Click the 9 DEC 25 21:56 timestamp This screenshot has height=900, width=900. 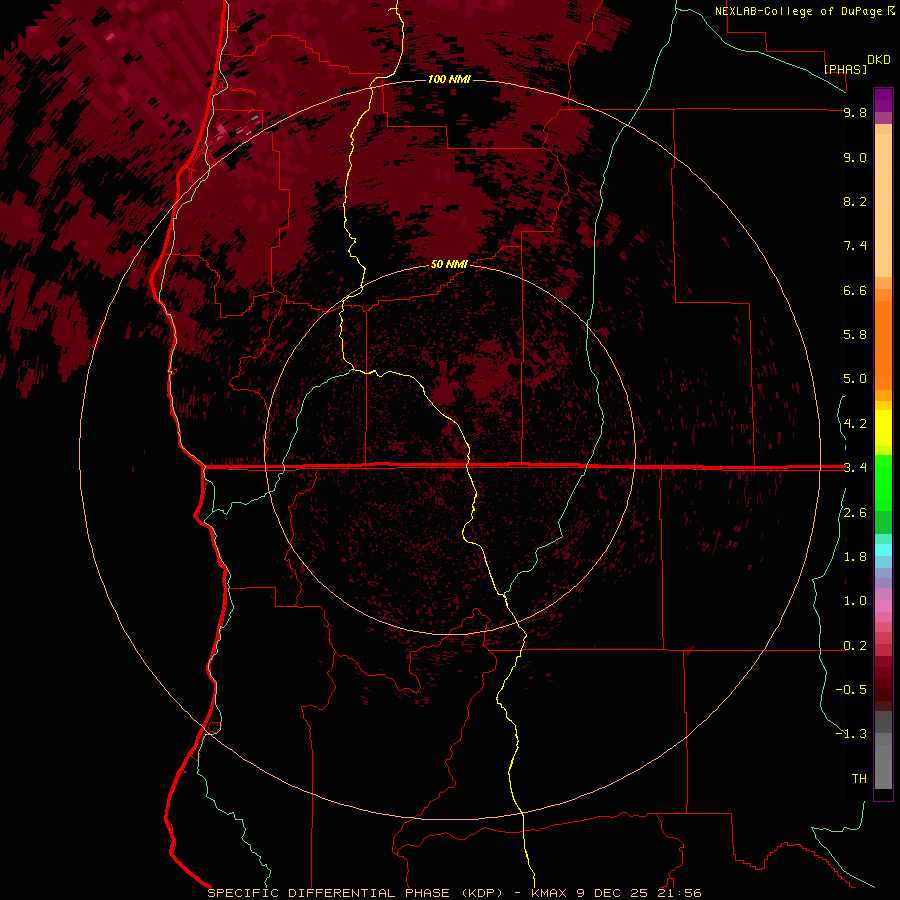pos(639,893)
